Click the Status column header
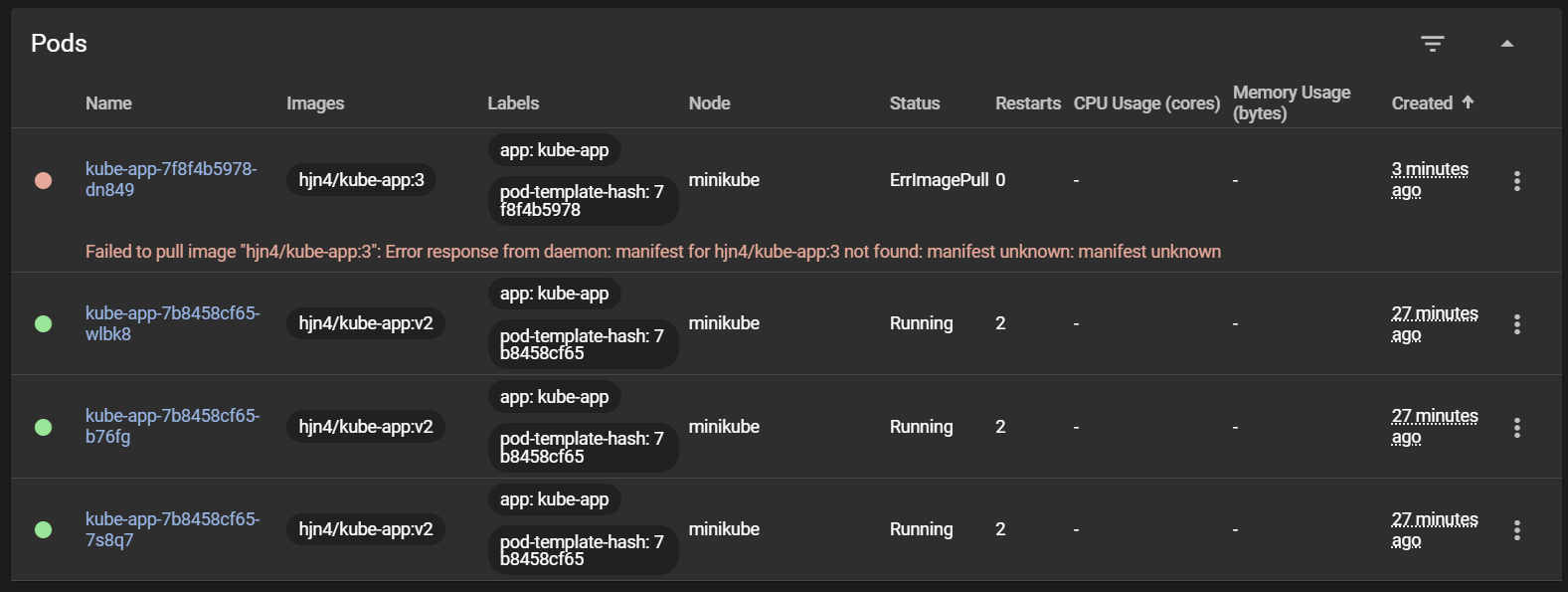The image size is (1568, 592). pos(914,103)
